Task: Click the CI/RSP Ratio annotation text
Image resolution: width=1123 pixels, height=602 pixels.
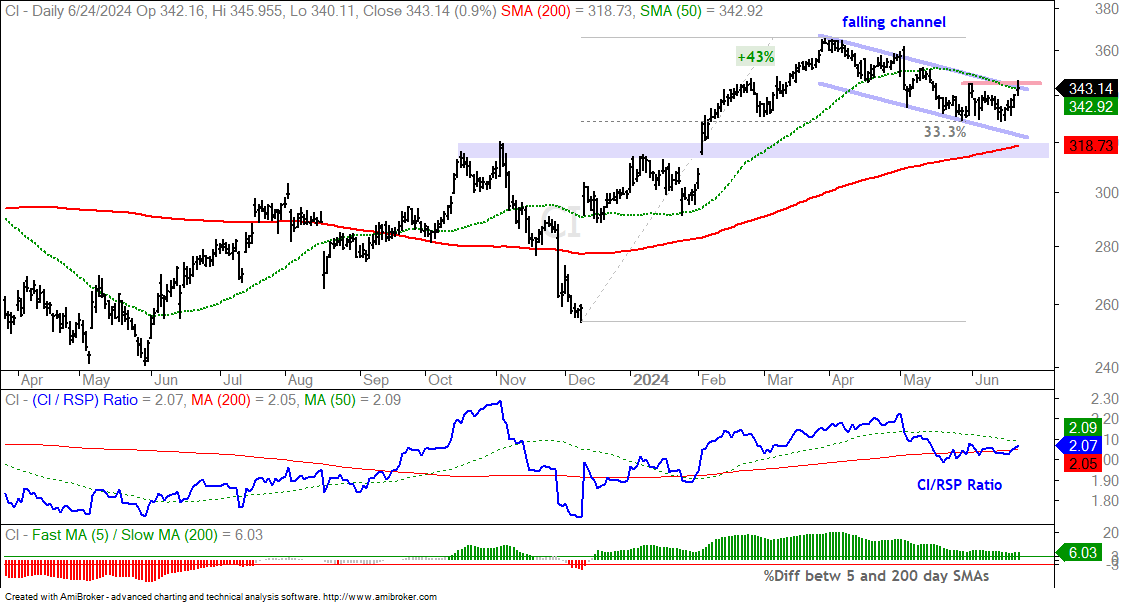Action: click(x=960, y=485)
